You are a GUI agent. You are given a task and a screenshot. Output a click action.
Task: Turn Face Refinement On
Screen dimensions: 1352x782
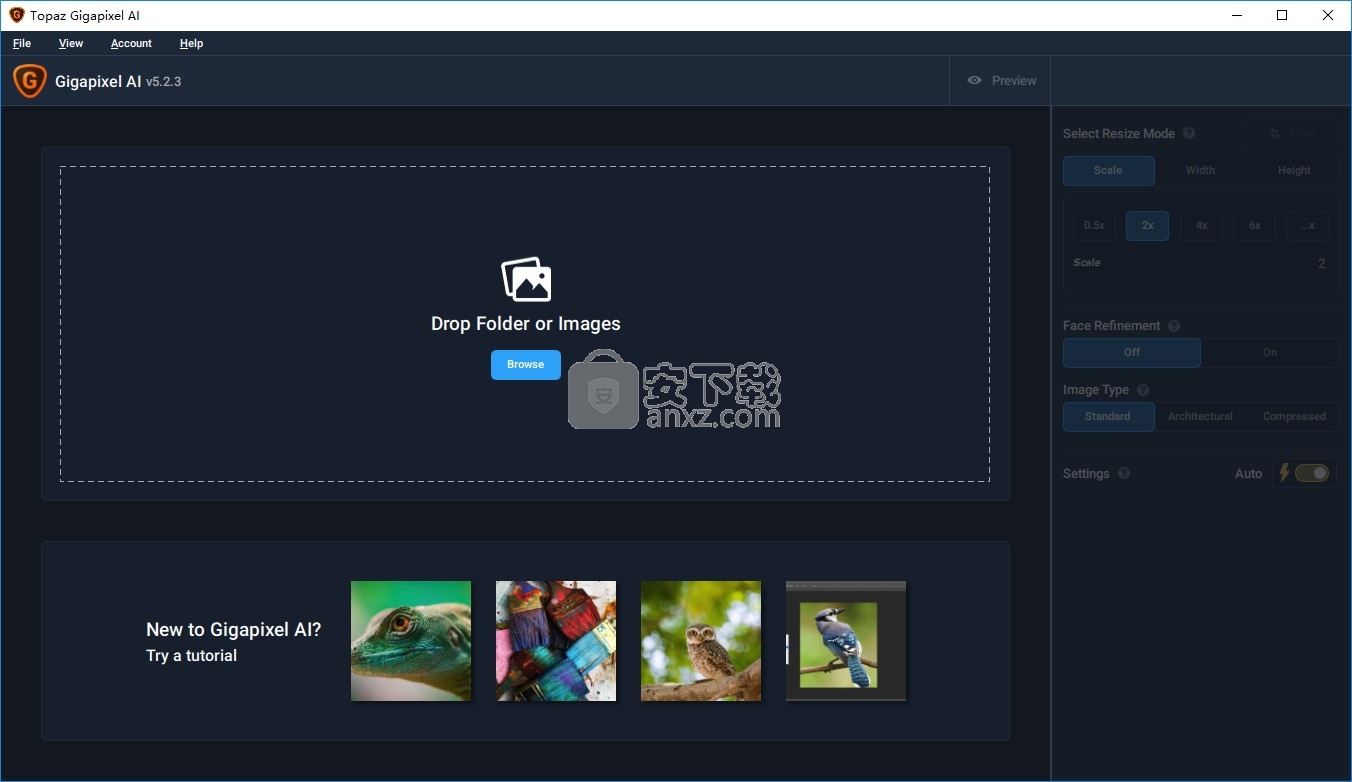(x=1269, y=352)
